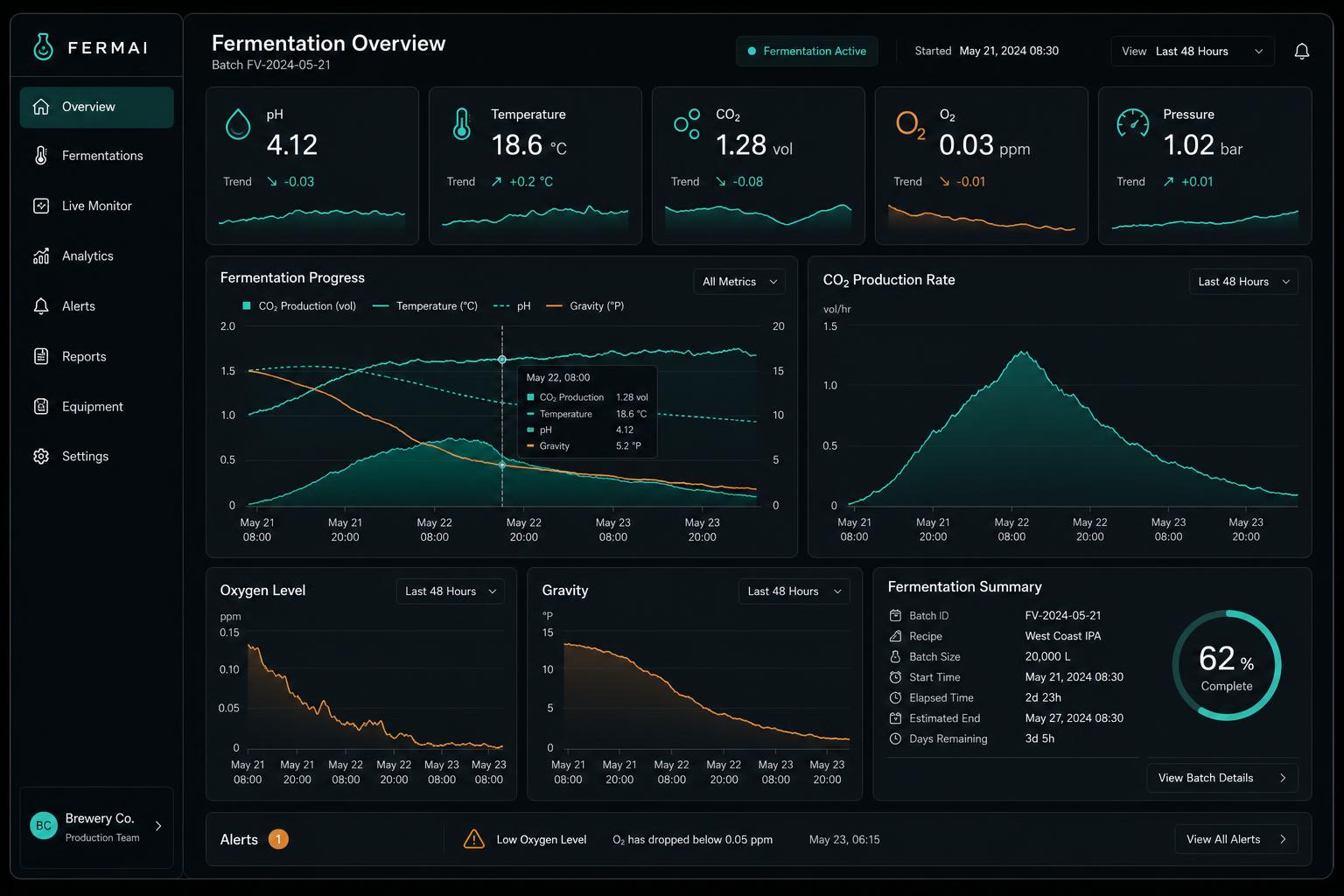The height and width of the screenshot is (896, 1344).
Task: Open notifications bell in header
Action: [1301, 51]
